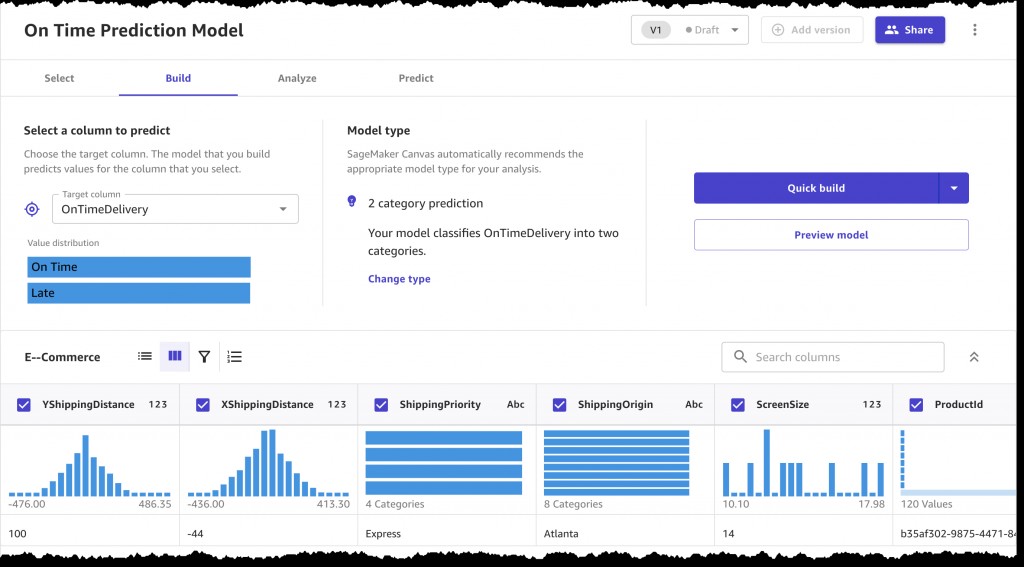Image resolution: width=1024 pixels, height=567 pixels.
Task: Uncheck the XShippingDistance column checkbox
Action: pyautogui.click(x=202, y=405)
